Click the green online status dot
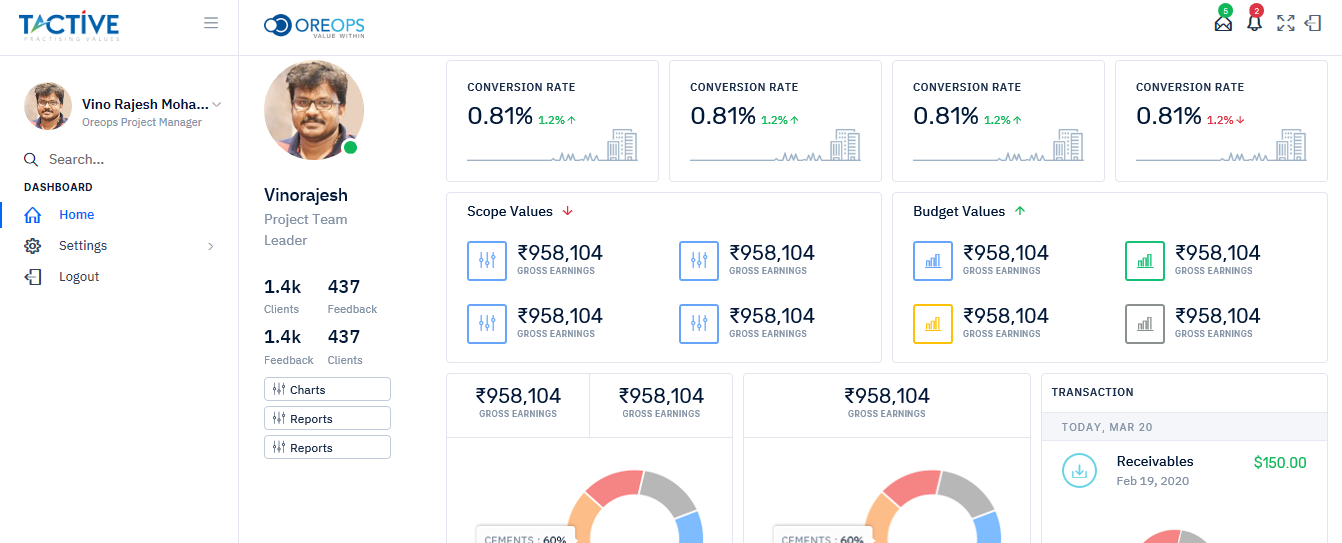Image resolution: width=1342 pixels, height=543 pixels. 350,148
